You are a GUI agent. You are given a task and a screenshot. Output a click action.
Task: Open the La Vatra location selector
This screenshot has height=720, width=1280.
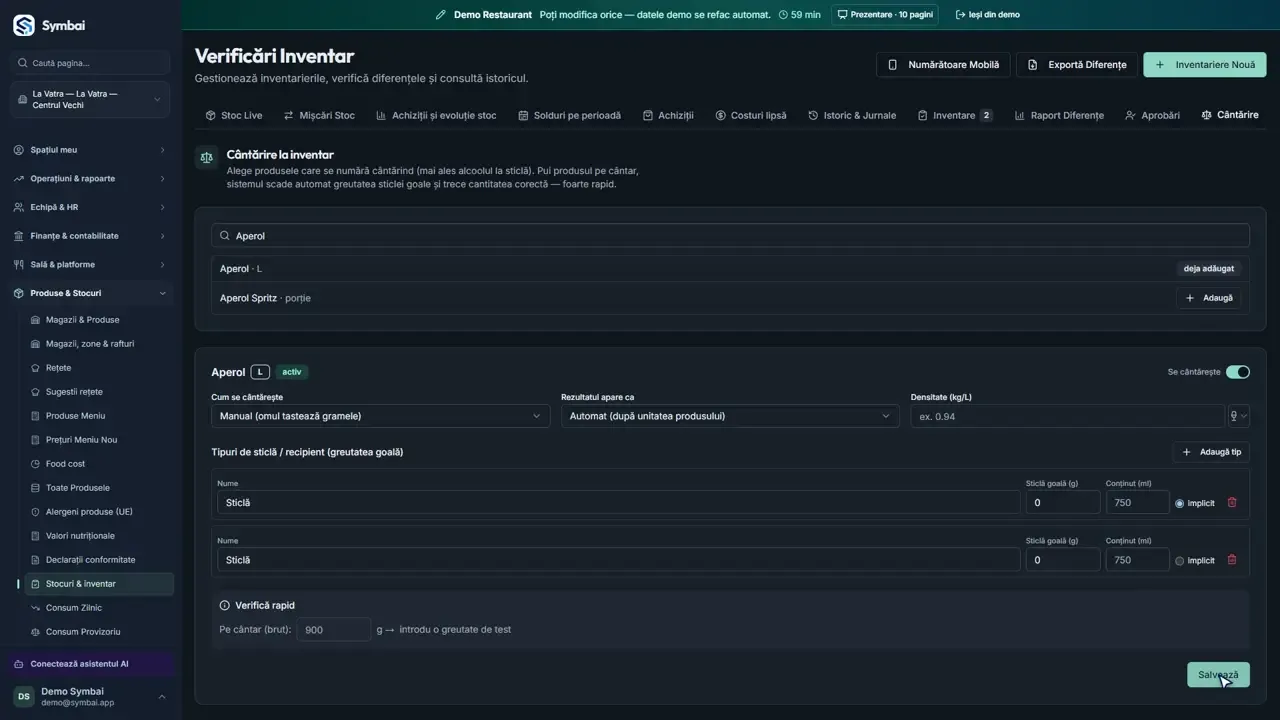point(91,99)
